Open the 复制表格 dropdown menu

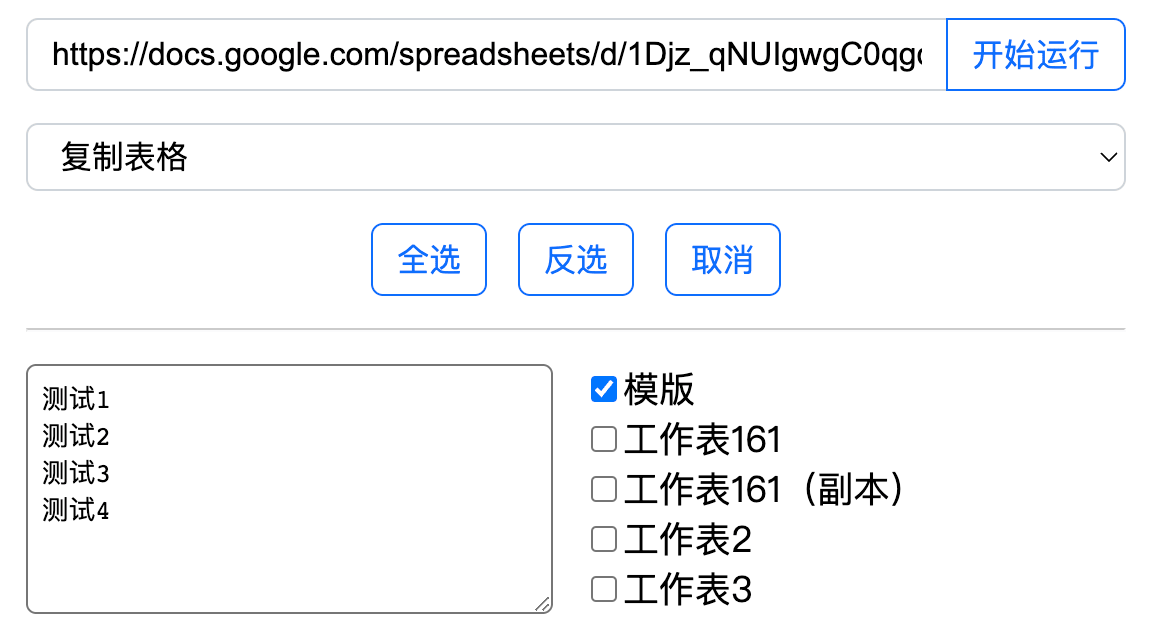[x=575, y=157]
